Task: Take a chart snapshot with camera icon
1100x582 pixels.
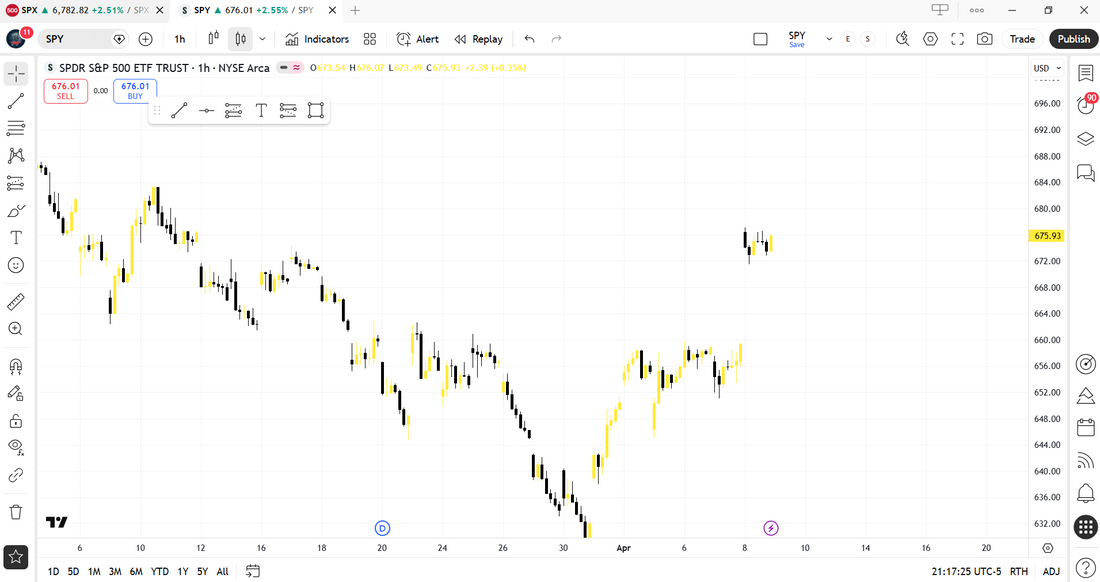Action: click(985, 39)
